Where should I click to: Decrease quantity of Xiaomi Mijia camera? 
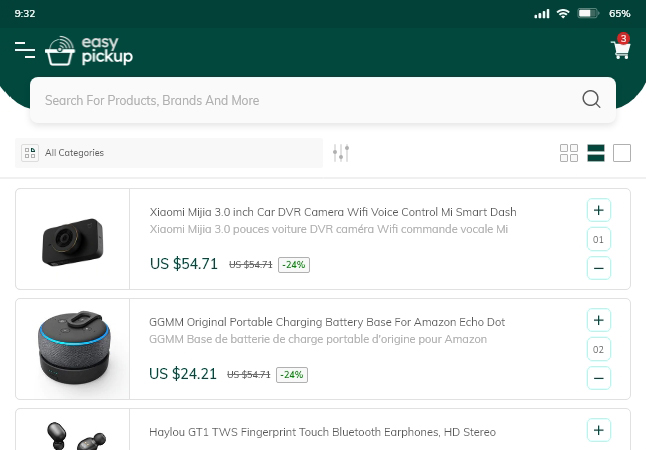[x=599, y=268]
